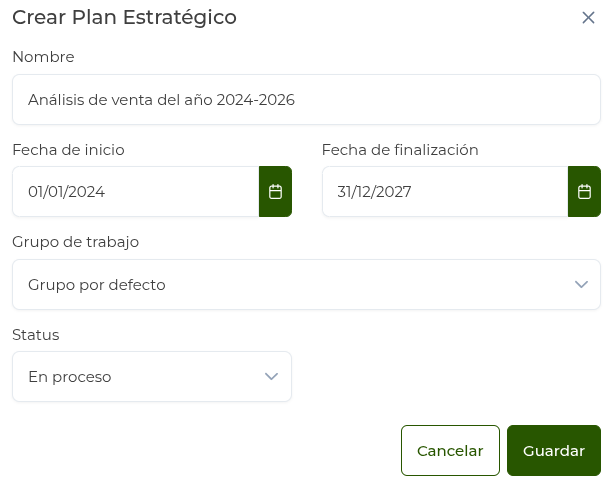Click the Nombre field label
Screen dimensions: 614x482
click(x=43, y=57)
